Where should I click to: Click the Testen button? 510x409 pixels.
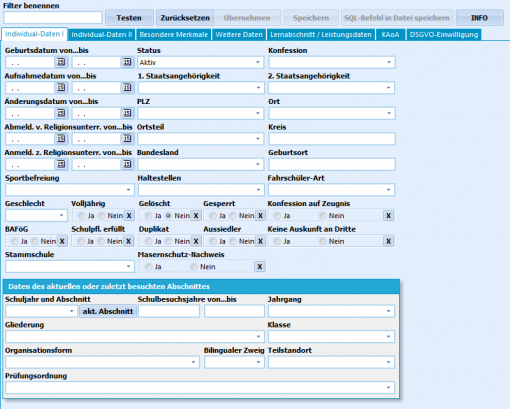(x=129, y=18)
